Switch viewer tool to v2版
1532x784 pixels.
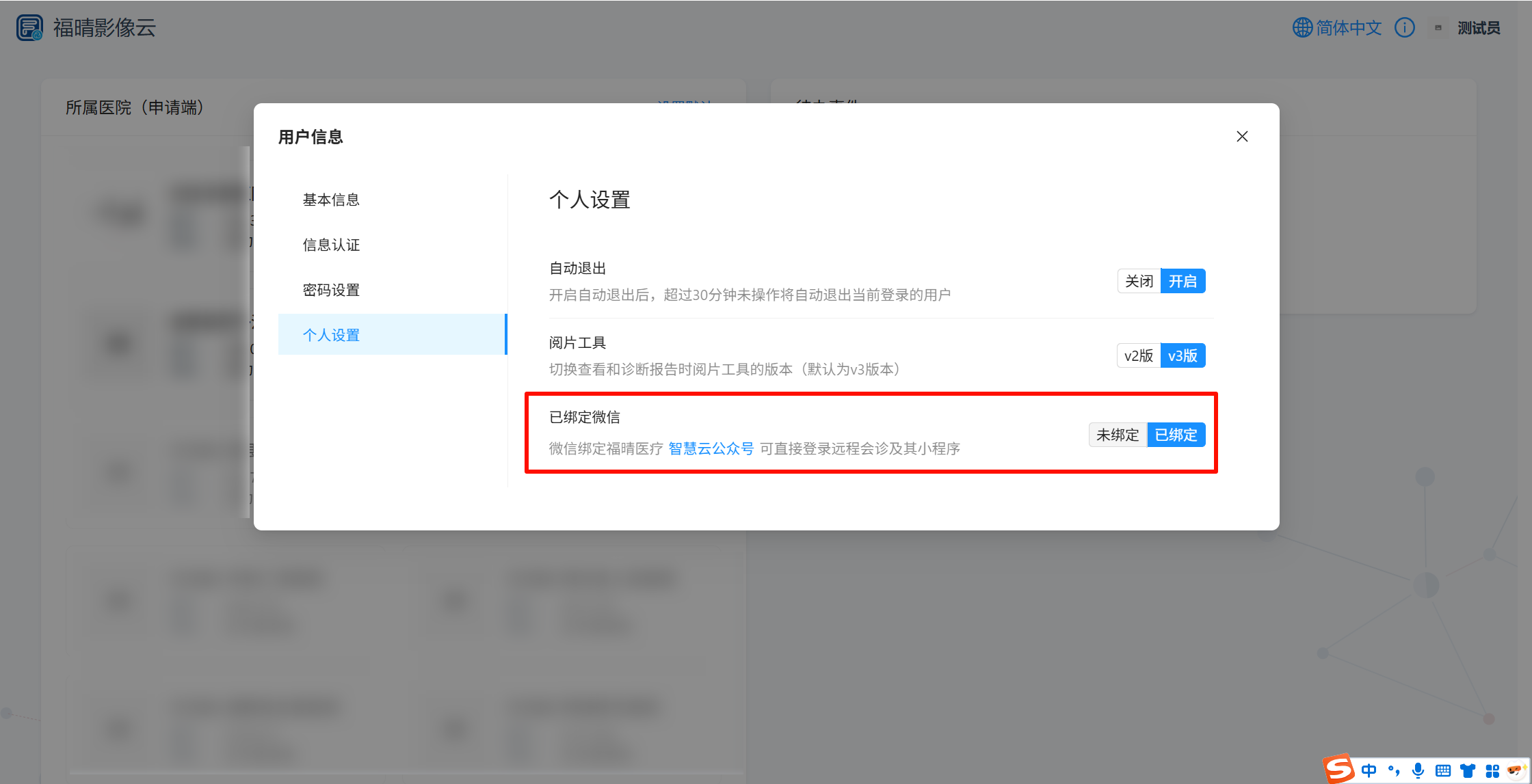point(1138,355)
